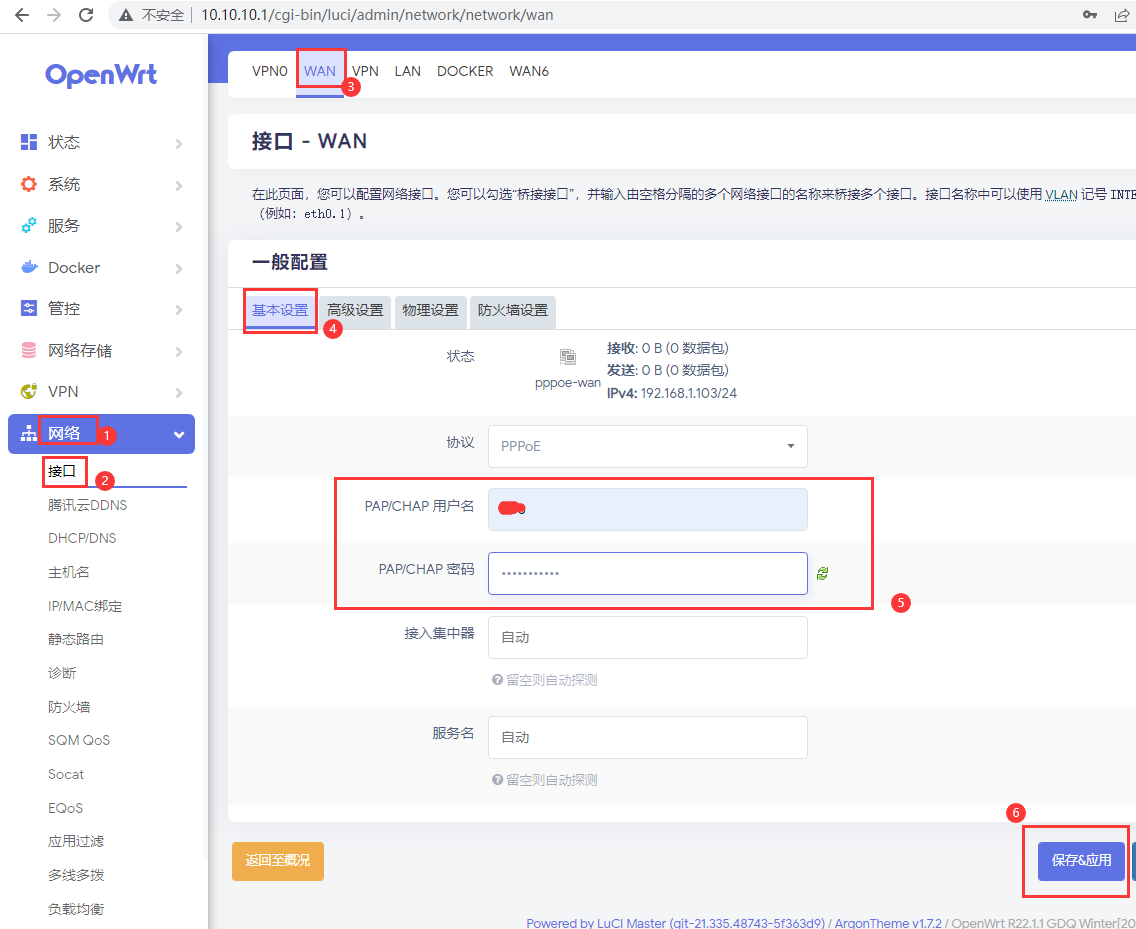Switch to the LAN interface tab
Viewport: 1136px width, 929px height.
click(407, 71)
